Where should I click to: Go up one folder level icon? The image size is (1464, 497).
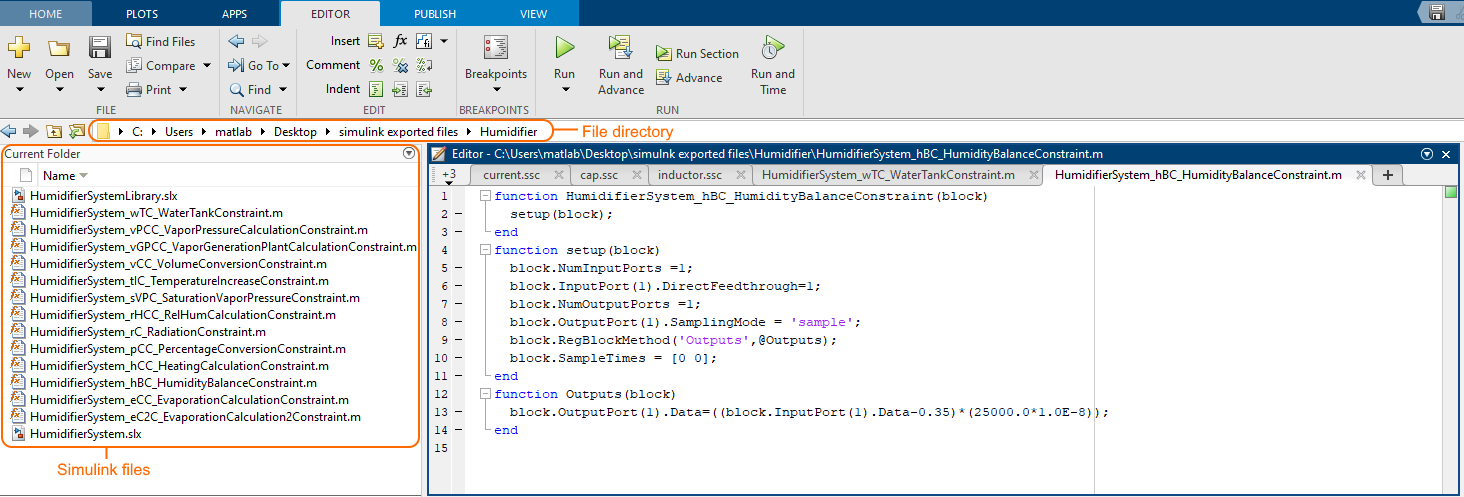pyautogui.click(x=53, y=131)
